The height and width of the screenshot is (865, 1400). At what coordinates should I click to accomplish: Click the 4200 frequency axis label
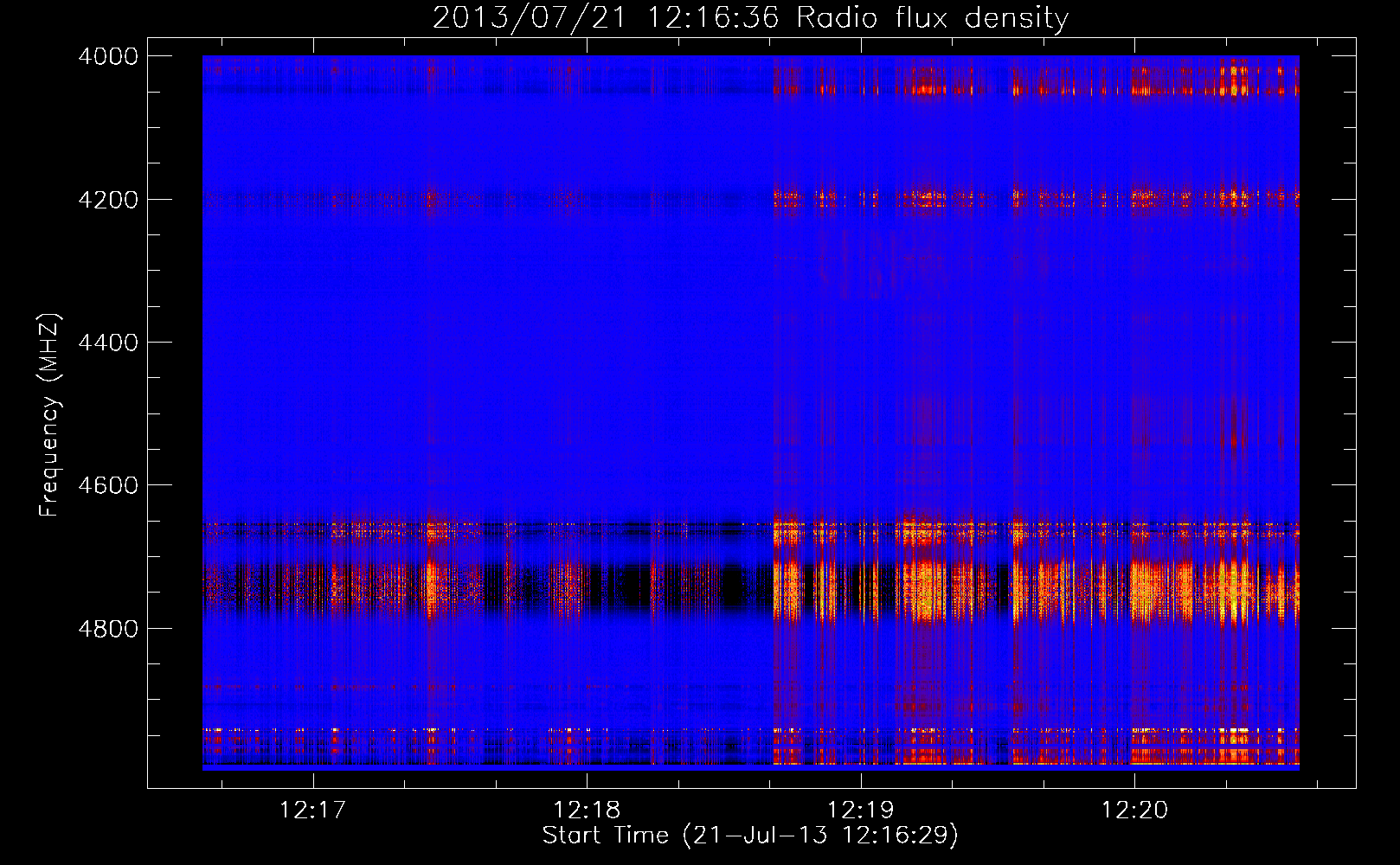(108, 200)
